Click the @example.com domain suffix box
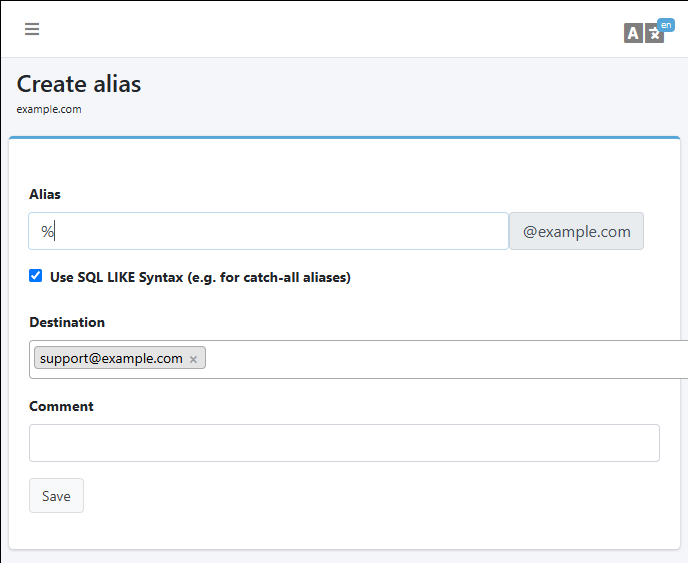 point(576,231)
